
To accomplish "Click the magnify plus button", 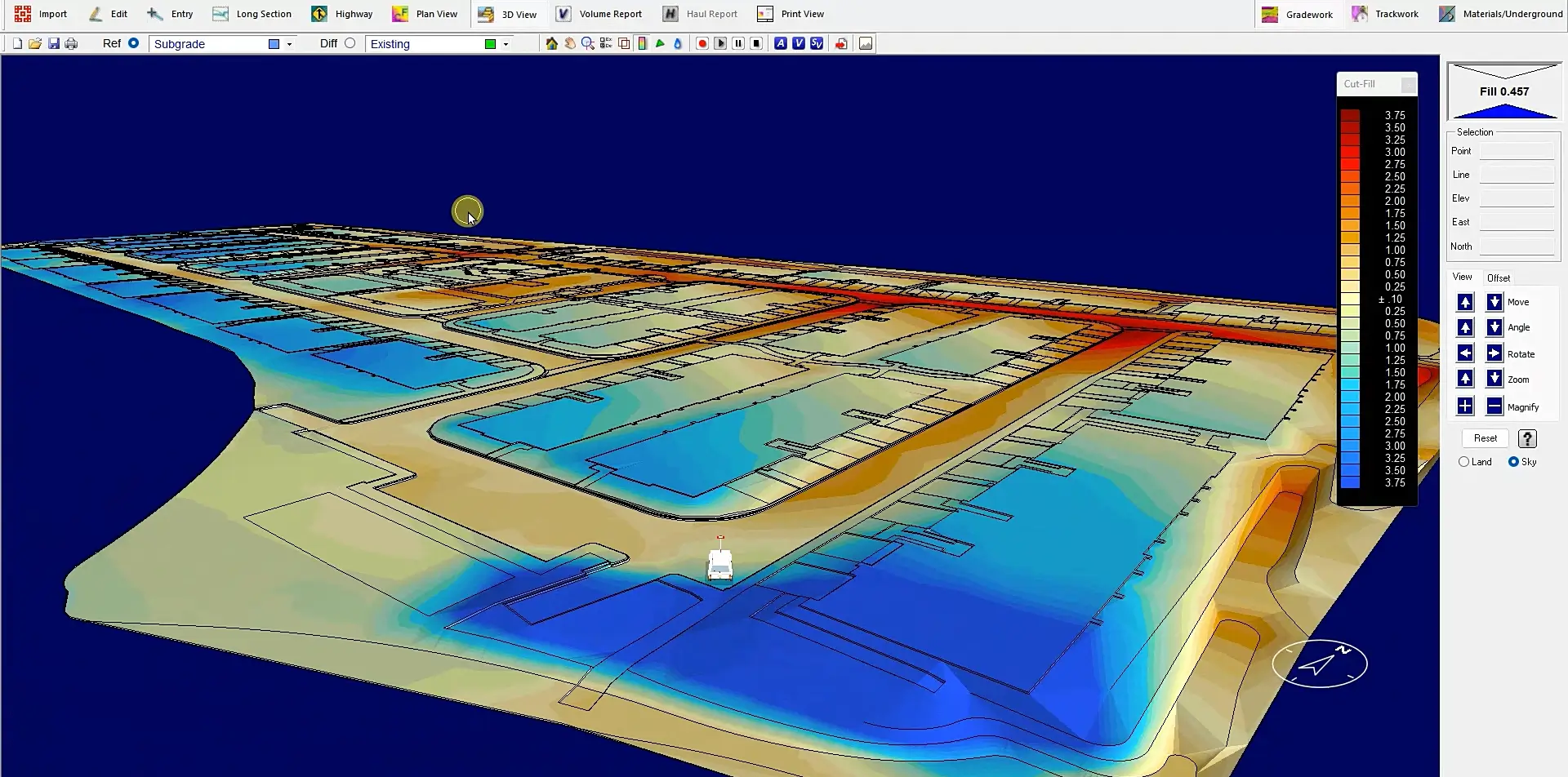I will tap(1465, 406).
